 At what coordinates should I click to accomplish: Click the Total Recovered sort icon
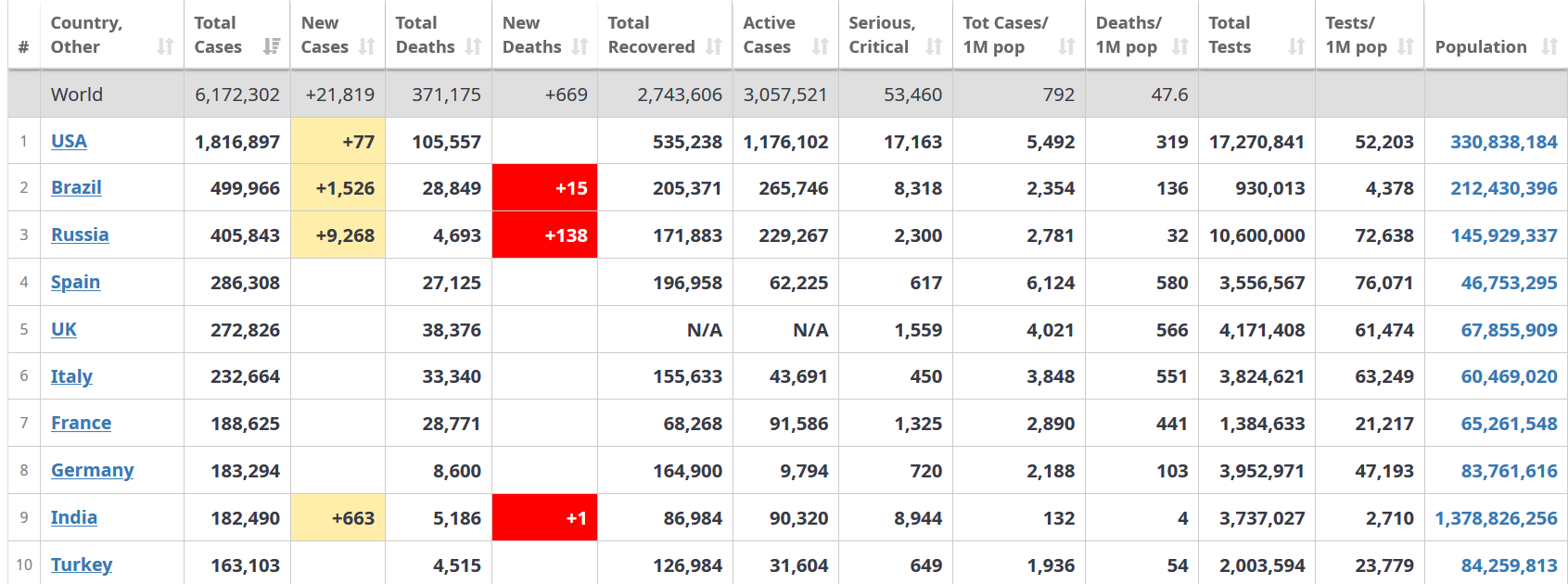(714, 46)
